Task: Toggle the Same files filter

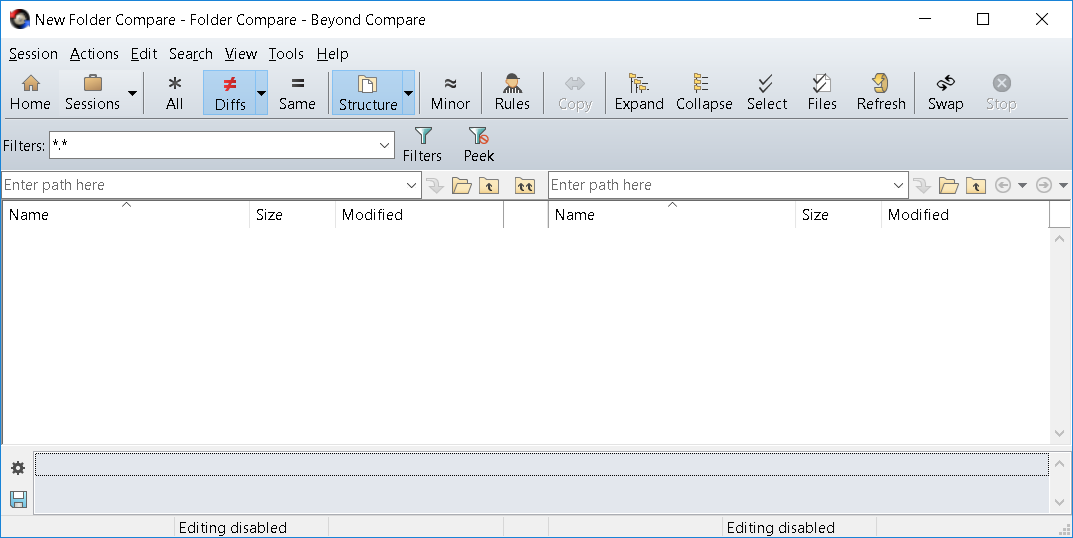Action: tap(297, 92)
